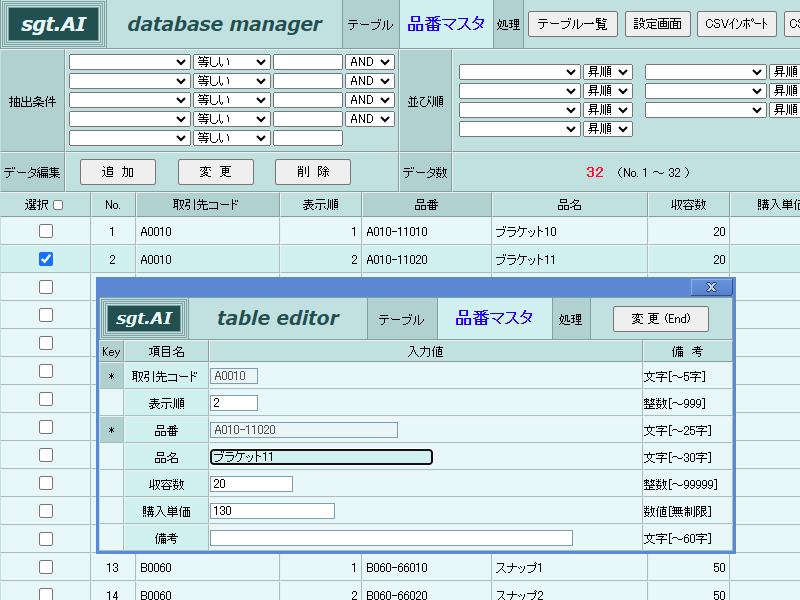The height and width of the screenshot is (600, 800).
Task: Open the first 昇順 order dropdown
Action: pos(608,72)
